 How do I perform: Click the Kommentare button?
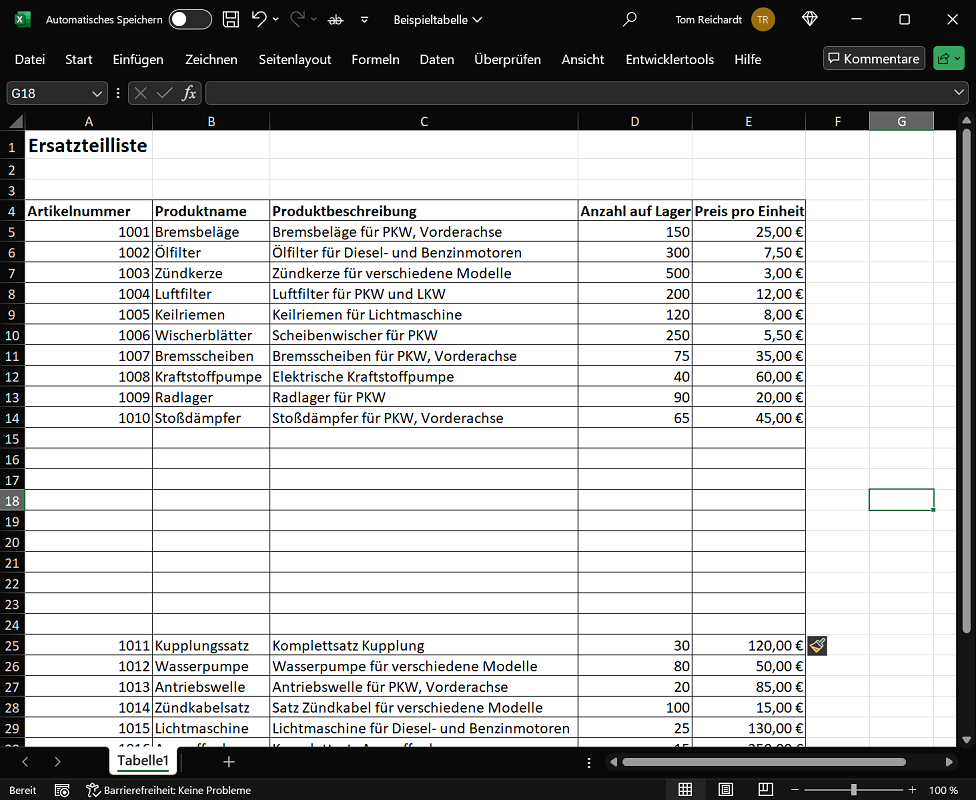[x=874, y=59]
